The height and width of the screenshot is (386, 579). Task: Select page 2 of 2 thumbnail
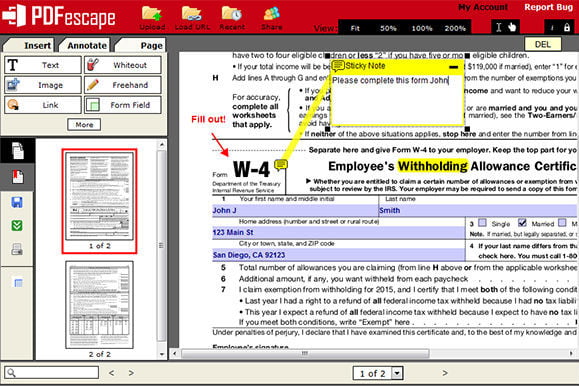point(99,305)
